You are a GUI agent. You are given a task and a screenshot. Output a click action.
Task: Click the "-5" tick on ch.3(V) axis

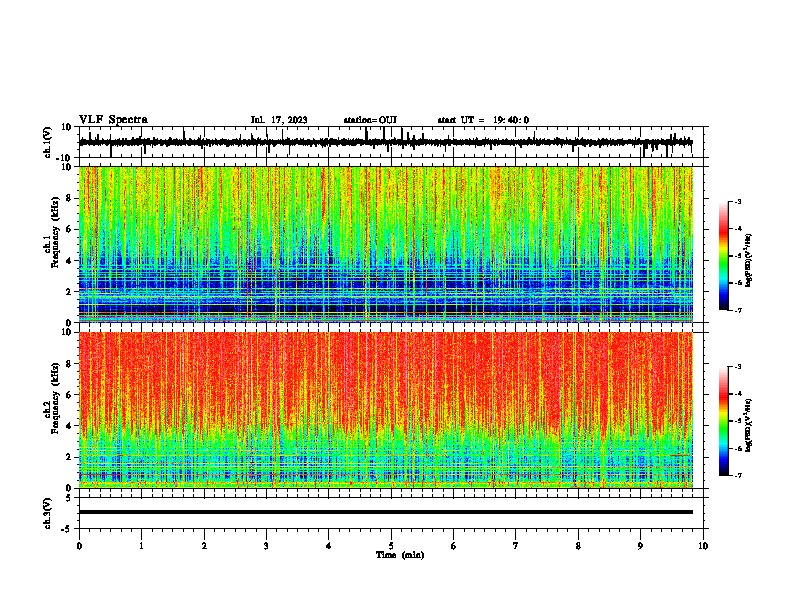point(67,529)
